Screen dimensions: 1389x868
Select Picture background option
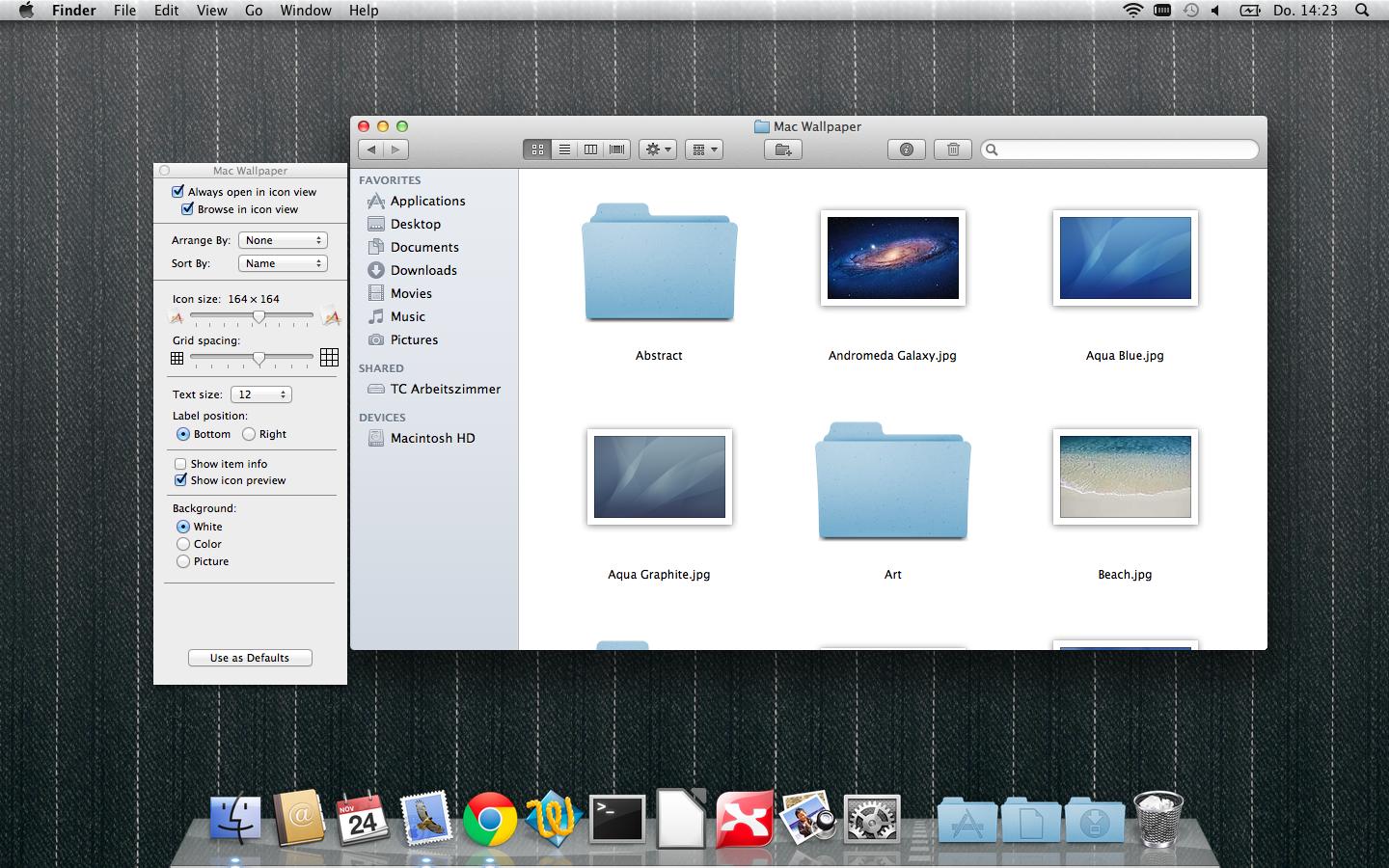point(183,561)
